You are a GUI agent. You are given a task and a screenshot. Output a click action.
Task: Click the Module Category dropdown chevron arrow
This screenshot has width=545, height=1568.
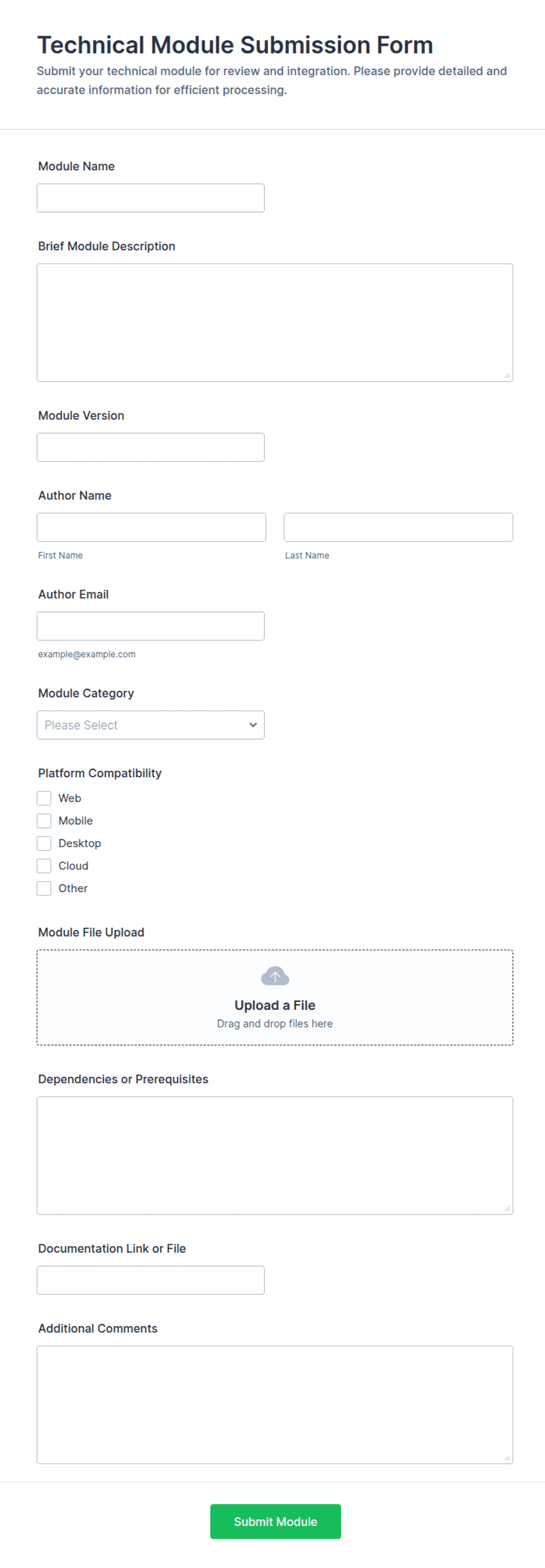click(x=253, y=725)
